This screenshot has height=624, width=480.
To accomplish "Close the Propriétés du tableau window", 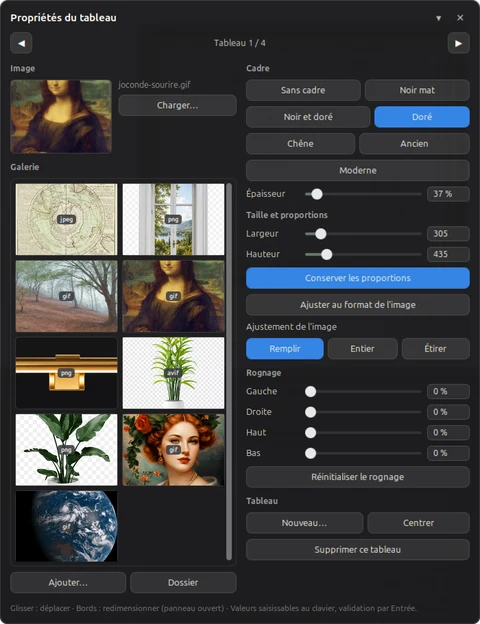I will pos(460,18).
